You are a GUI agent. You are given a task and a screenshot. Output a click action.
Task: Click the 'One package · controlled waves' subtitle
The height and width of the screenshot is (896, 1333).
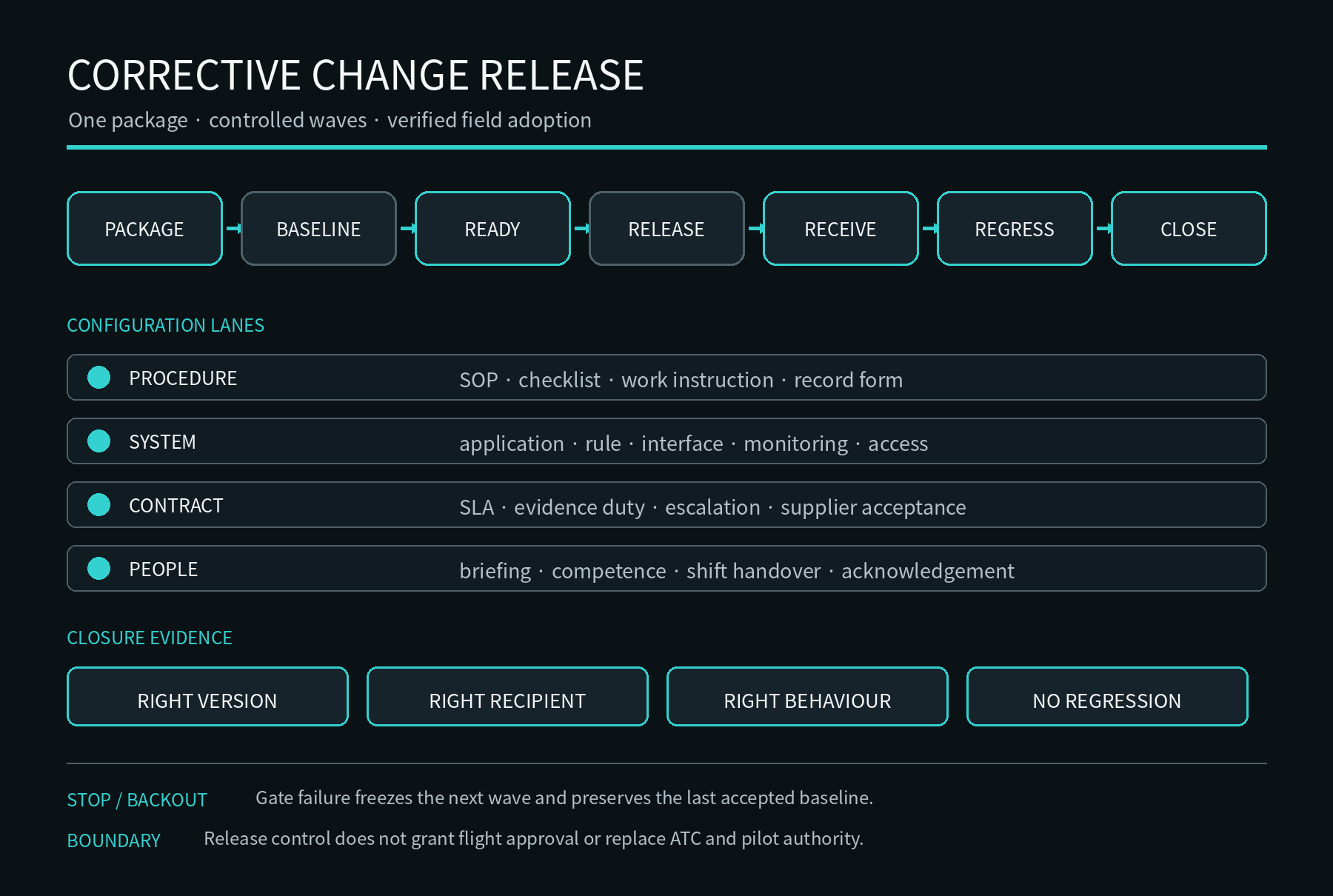(x=330, y=120)
